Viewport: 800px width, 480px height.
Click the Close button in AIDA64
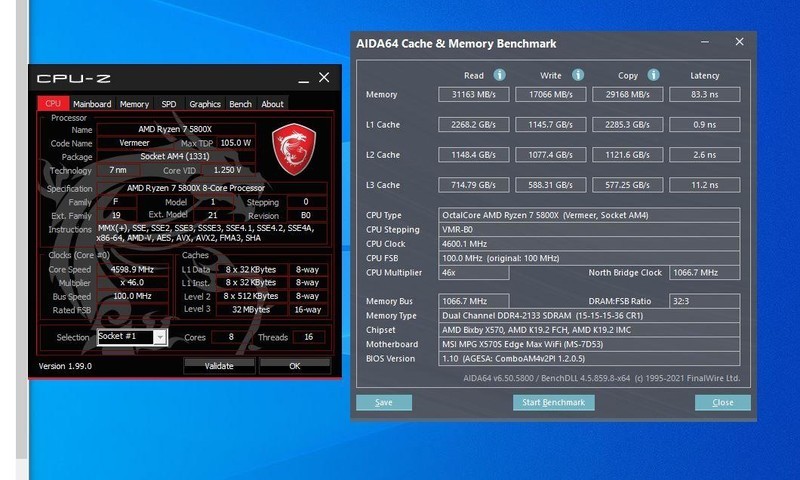coord(722,402)
